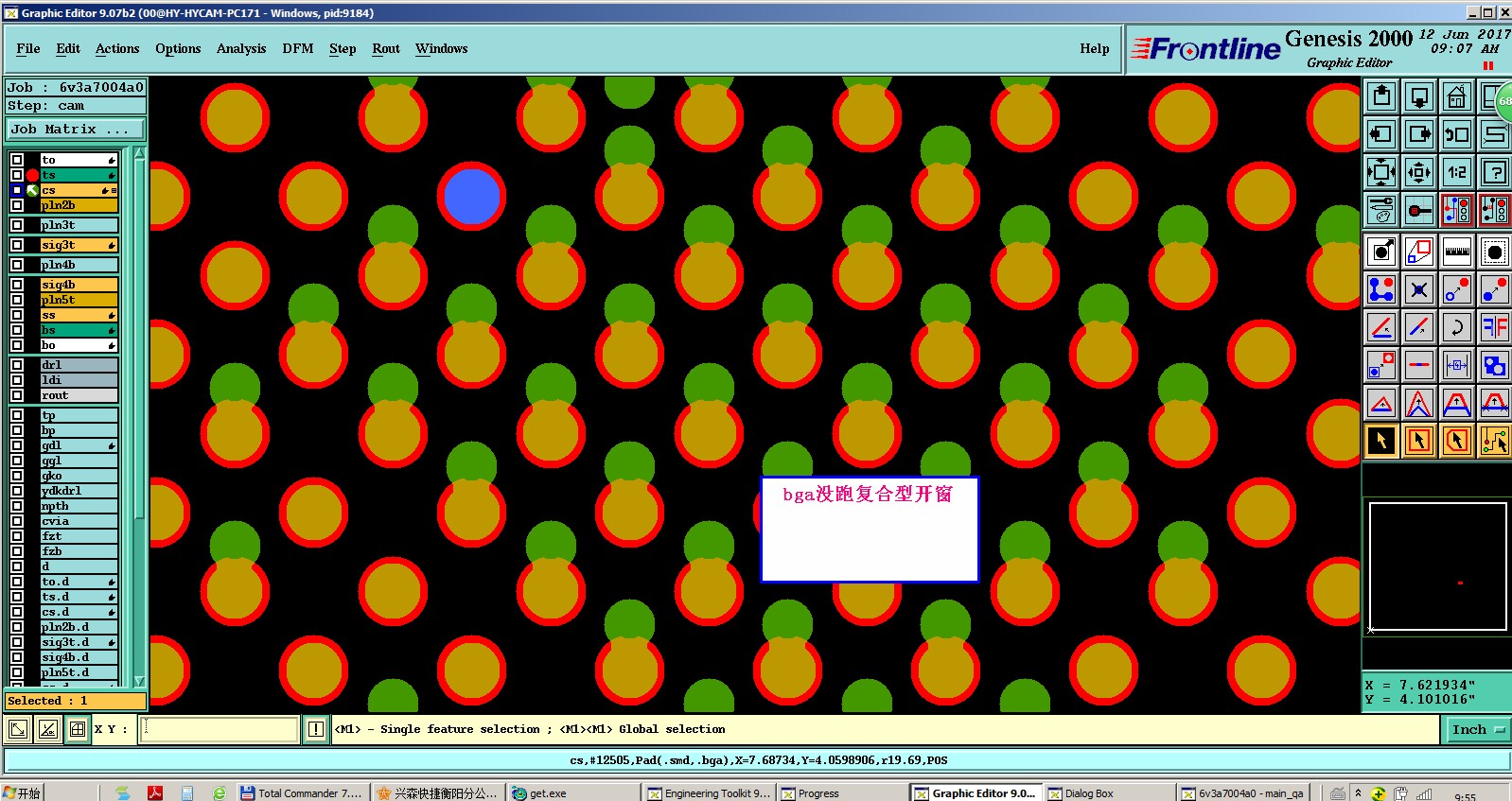The height and width of the screenshot is (801, 1512).
Task: Click the dotted octagon area select icon
Action: (x=1495, y=252)
